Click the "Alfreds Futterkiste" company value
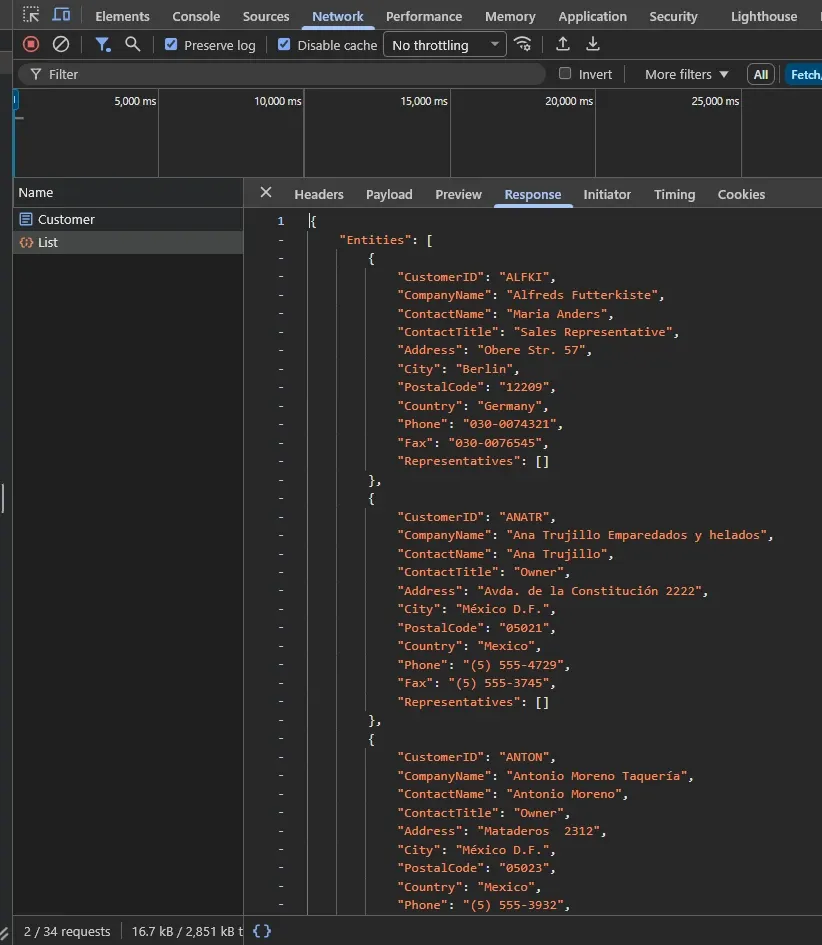This screenshot has width=822, height=945. [582, 295]
